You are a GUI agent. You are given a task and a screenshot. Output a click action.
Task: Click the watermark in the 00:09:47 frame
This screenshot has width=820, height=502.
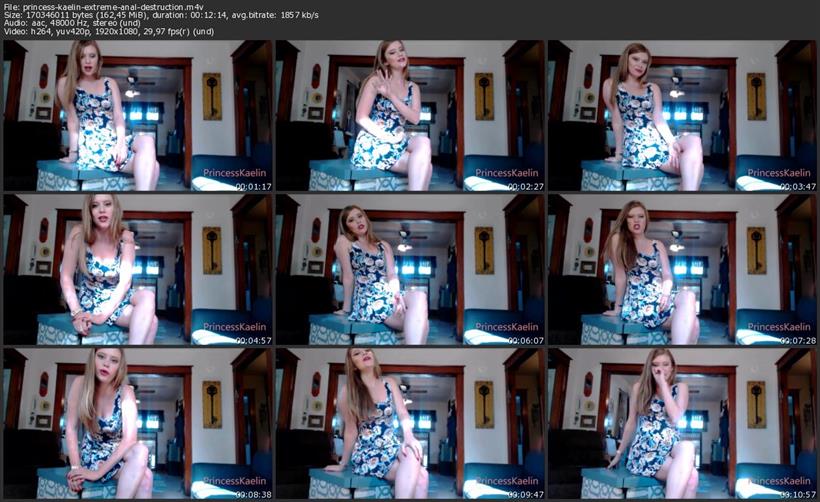click(507, 481)
